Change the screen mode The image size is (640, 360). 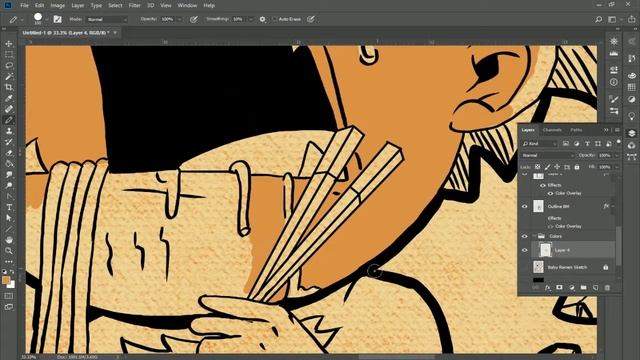[x=9, y=307]
